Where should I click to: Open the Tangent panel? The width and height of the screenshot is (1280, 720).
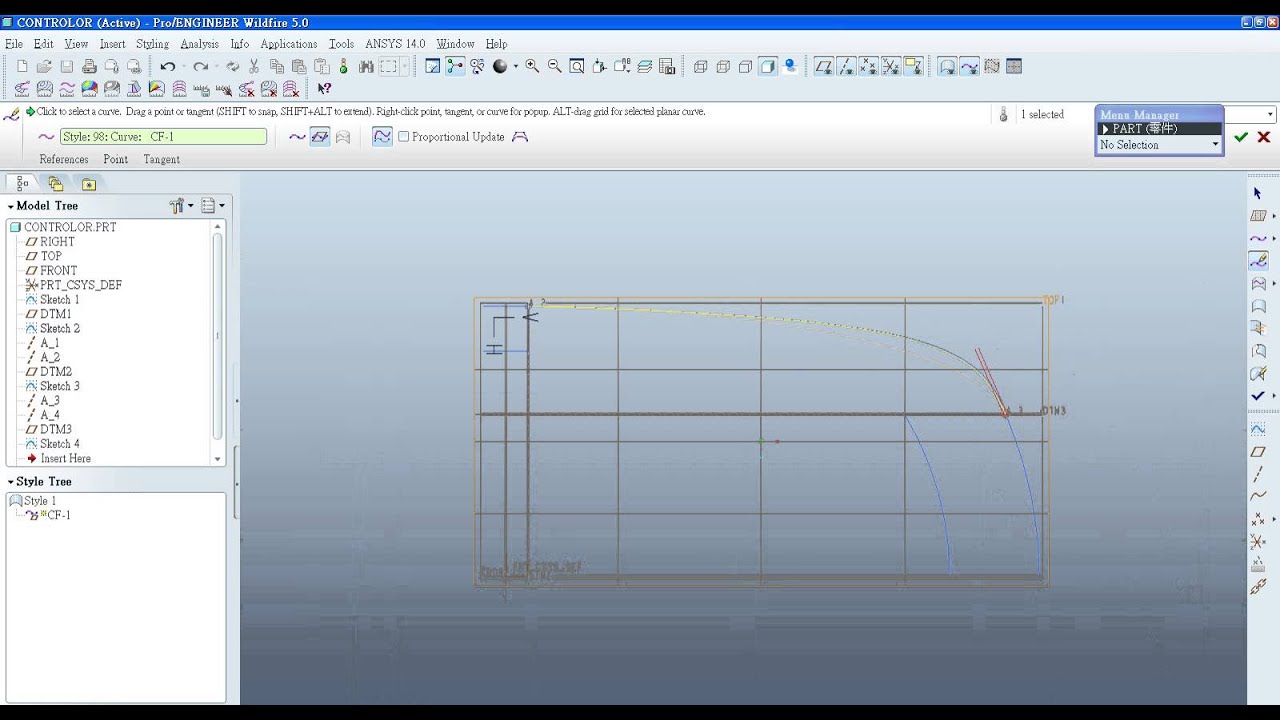tap(161, 160)
